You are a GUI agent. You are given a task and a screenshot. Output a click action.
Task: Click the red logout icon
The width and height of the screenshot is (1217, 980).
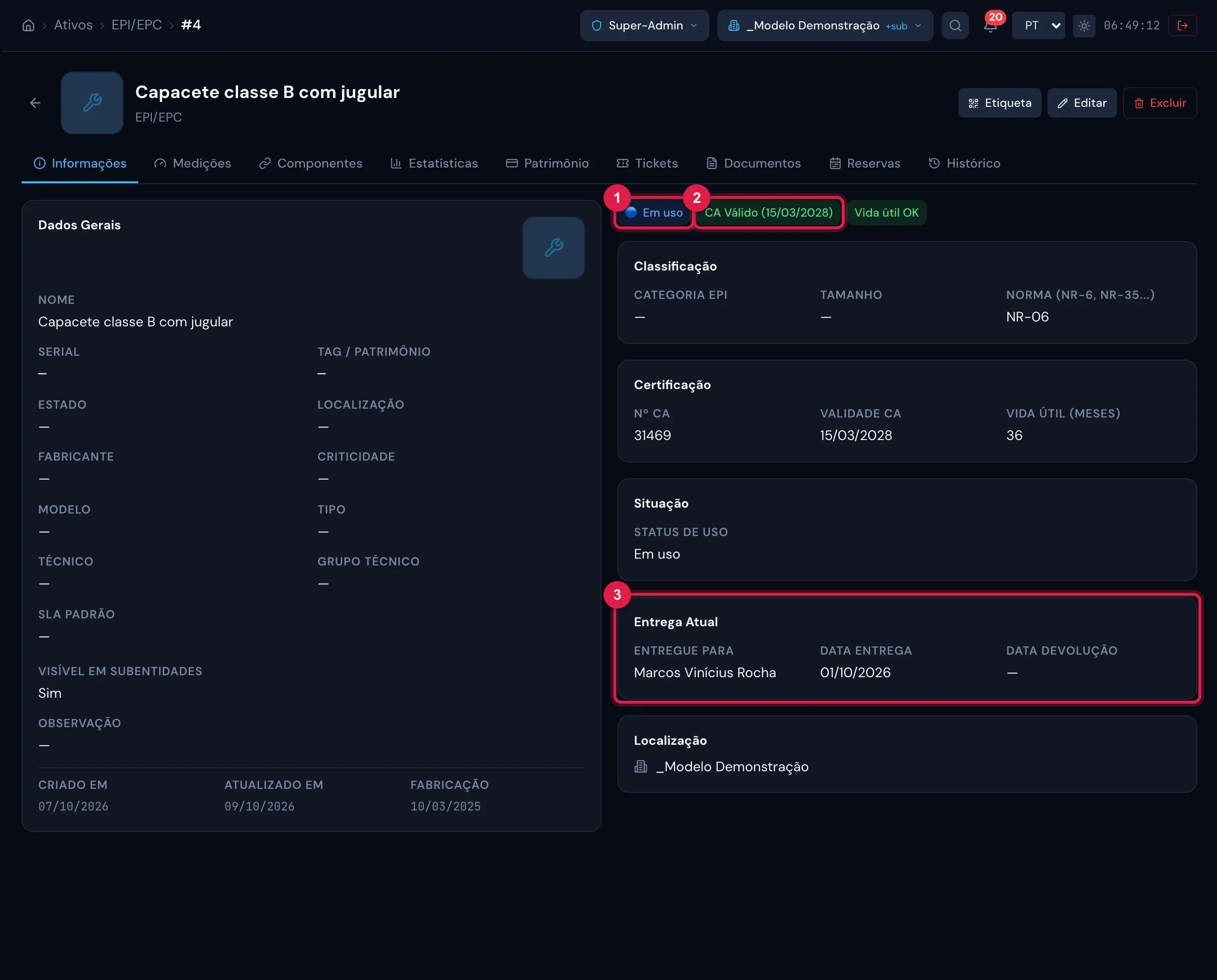(x=1183, y=25)
